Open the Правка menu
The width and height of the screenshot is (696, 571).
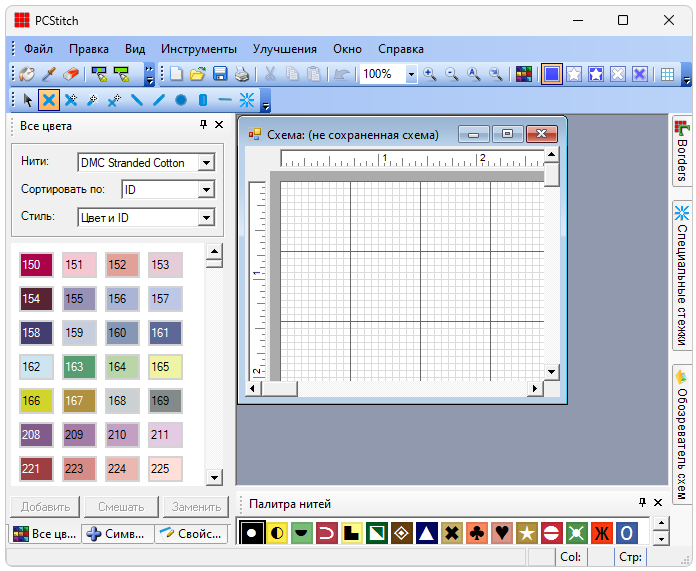(x=89, y=49)
